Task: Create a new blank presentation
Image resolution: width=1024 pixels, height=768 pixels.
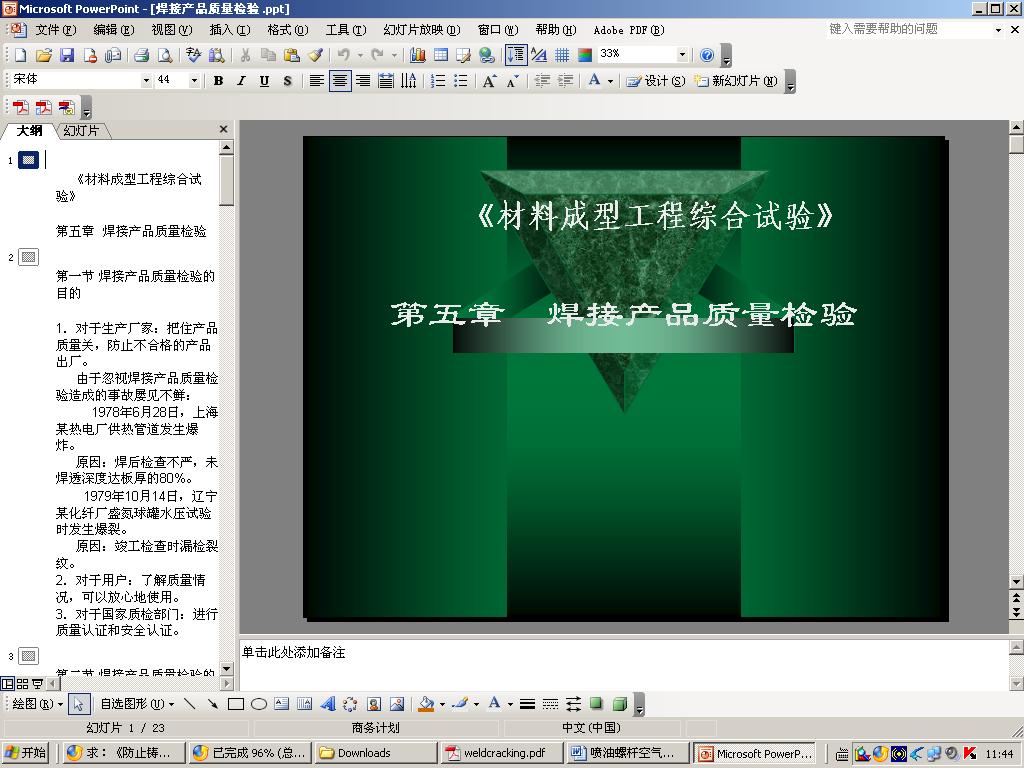Action: click(x=21, y=56)
